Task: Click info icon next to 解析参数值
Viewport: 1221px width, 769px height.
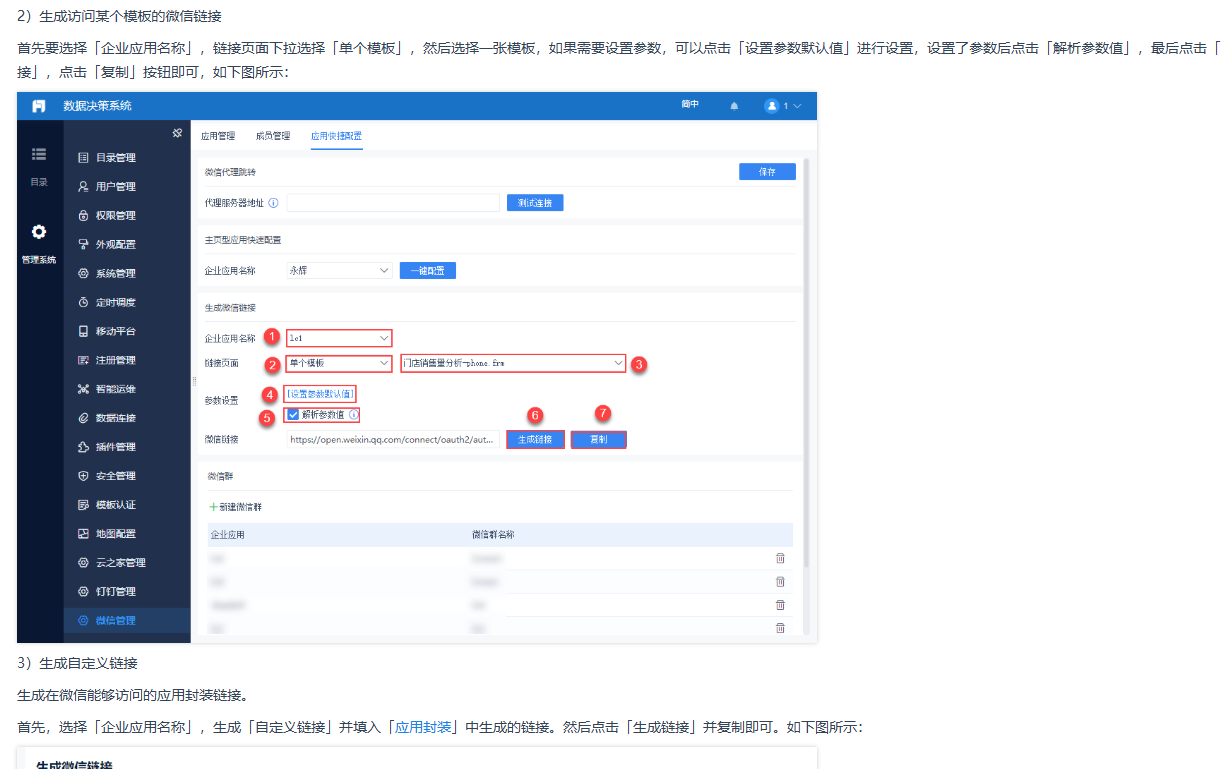Action: (354, 415)
